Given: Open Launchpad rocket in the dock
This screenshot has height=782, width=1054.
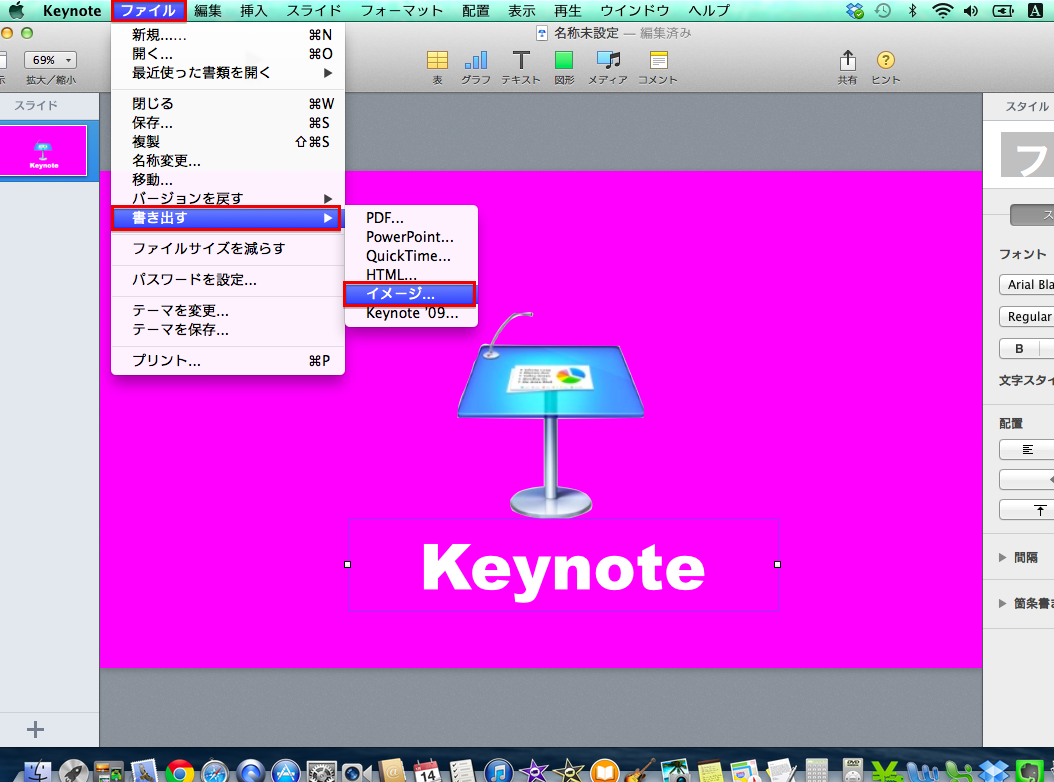Looking at the screenshot, I should [x=73, y=772].
